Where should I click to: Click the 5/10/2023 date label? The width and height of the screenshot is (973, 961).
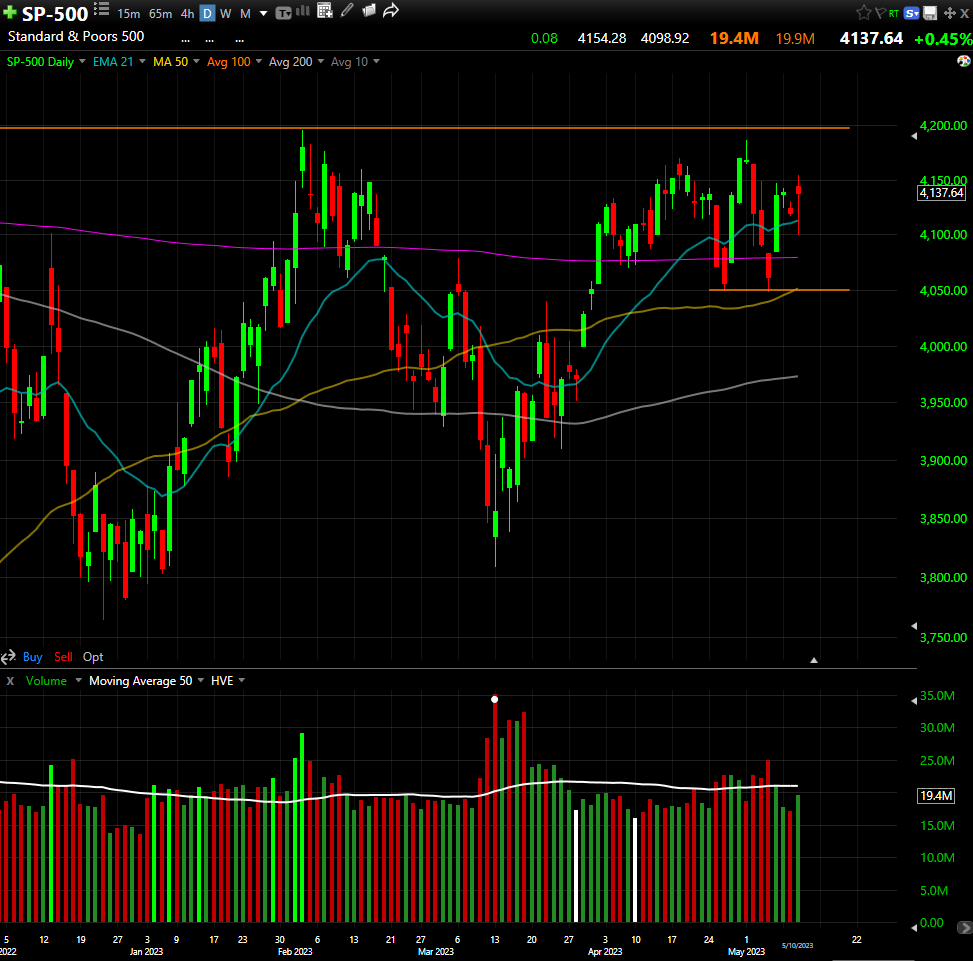(x=797, y=945)
